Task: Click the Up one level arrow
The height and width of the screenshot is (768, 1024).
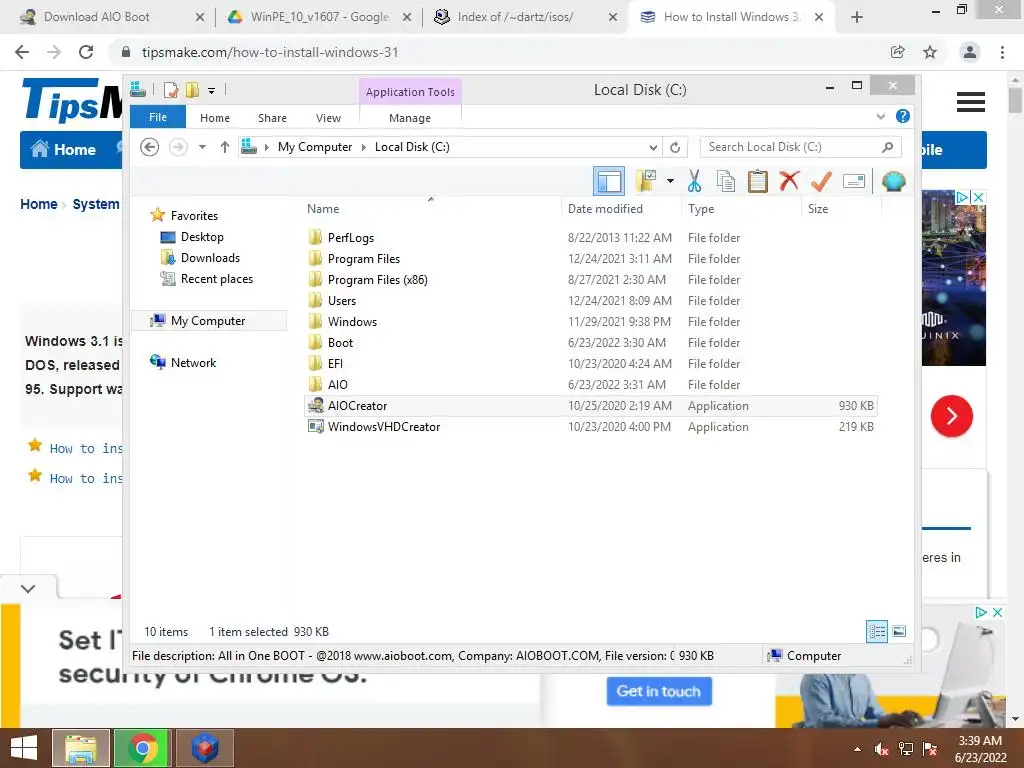Action: [225, 147]
